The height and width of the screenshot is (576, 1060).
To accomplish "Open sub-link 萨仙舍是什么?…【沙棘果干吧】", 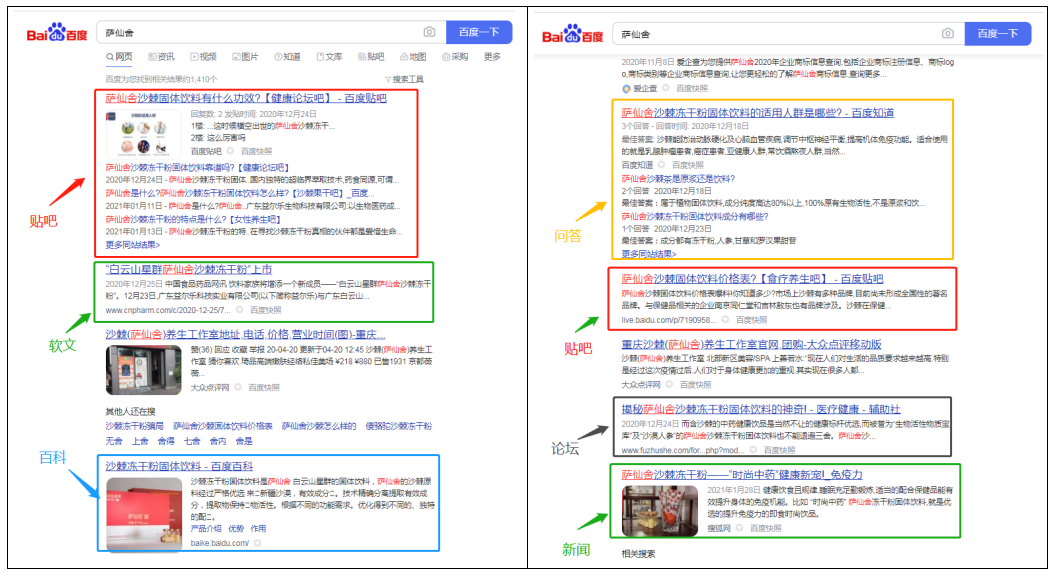I will coord(240,193).
